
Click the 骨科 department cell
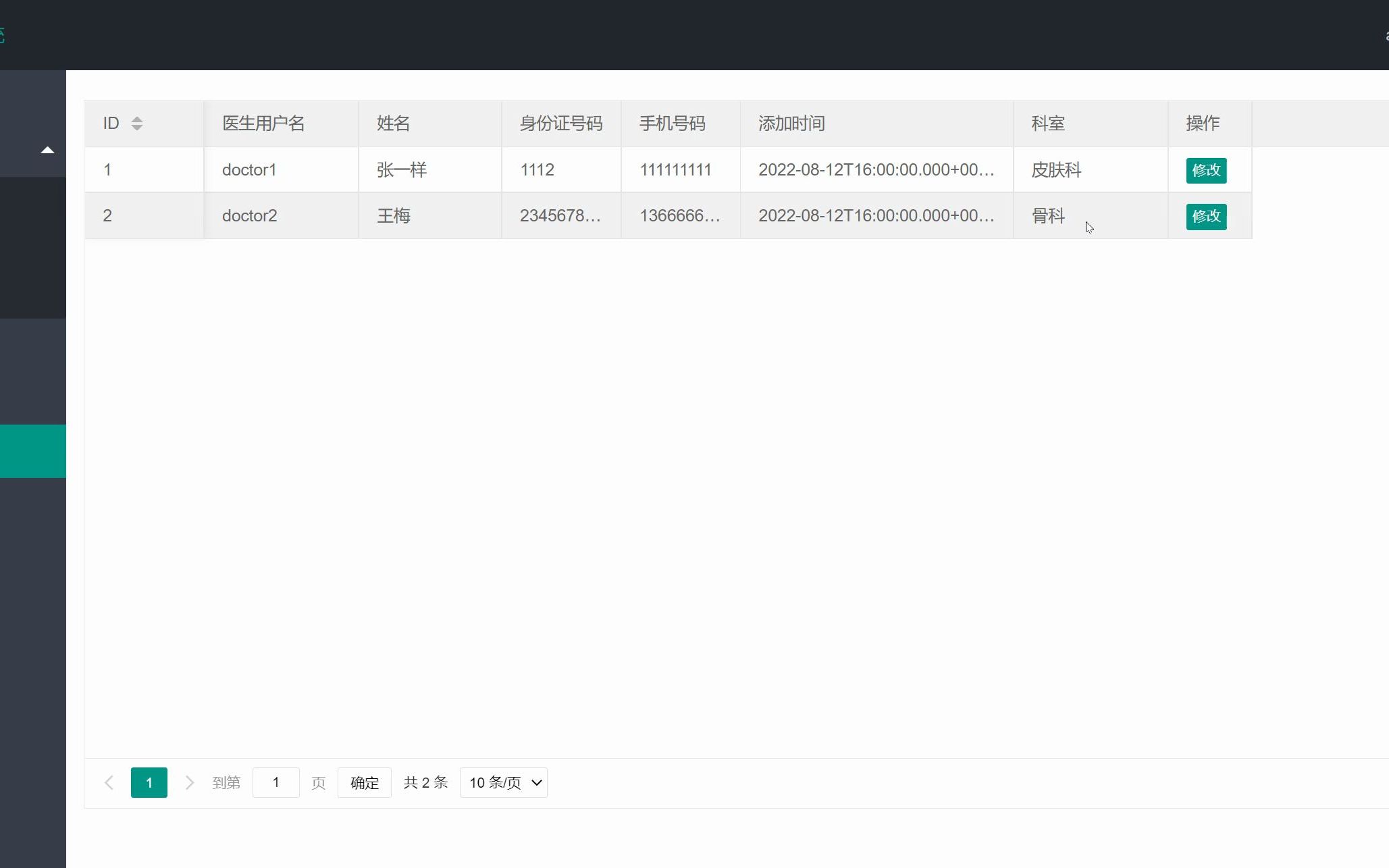click(1048, 216)
